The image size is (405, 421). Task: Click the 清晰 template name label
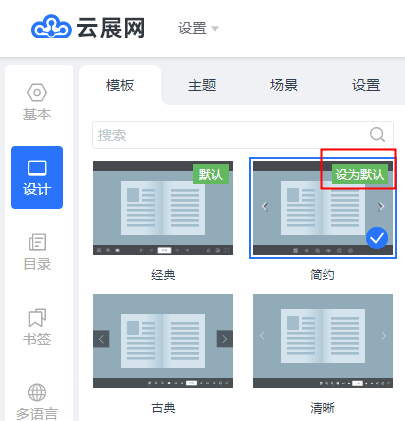pos(322,408)
